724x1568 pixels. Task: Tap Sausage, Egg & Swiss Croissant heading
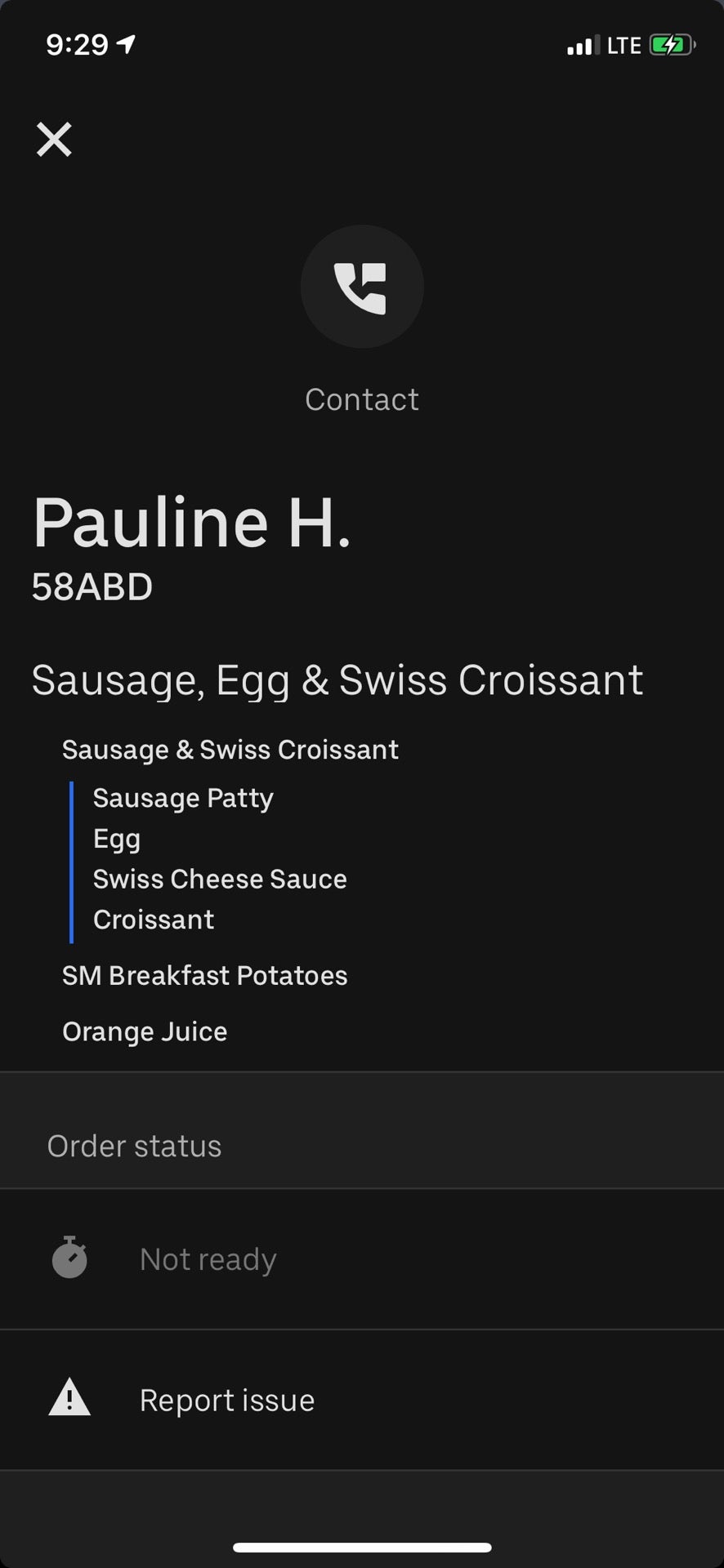click(337, 680)
